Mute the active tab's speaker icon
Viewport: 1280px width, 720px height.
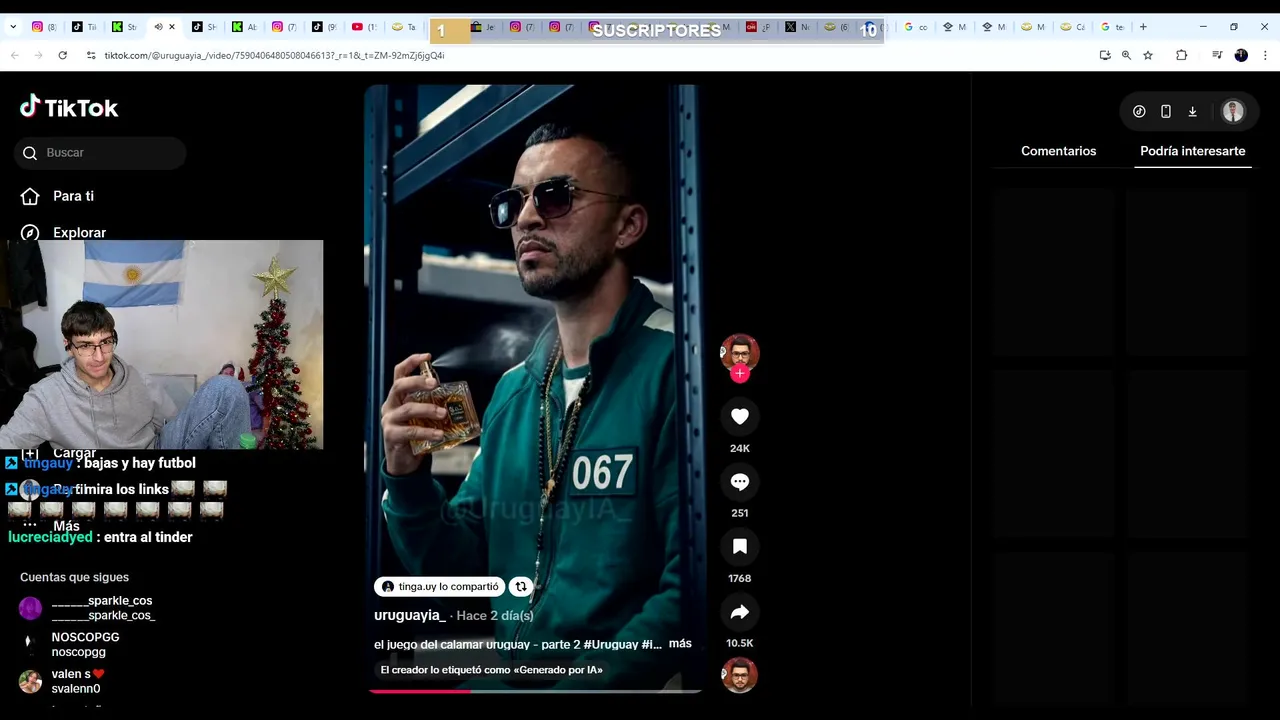(158, 27)
